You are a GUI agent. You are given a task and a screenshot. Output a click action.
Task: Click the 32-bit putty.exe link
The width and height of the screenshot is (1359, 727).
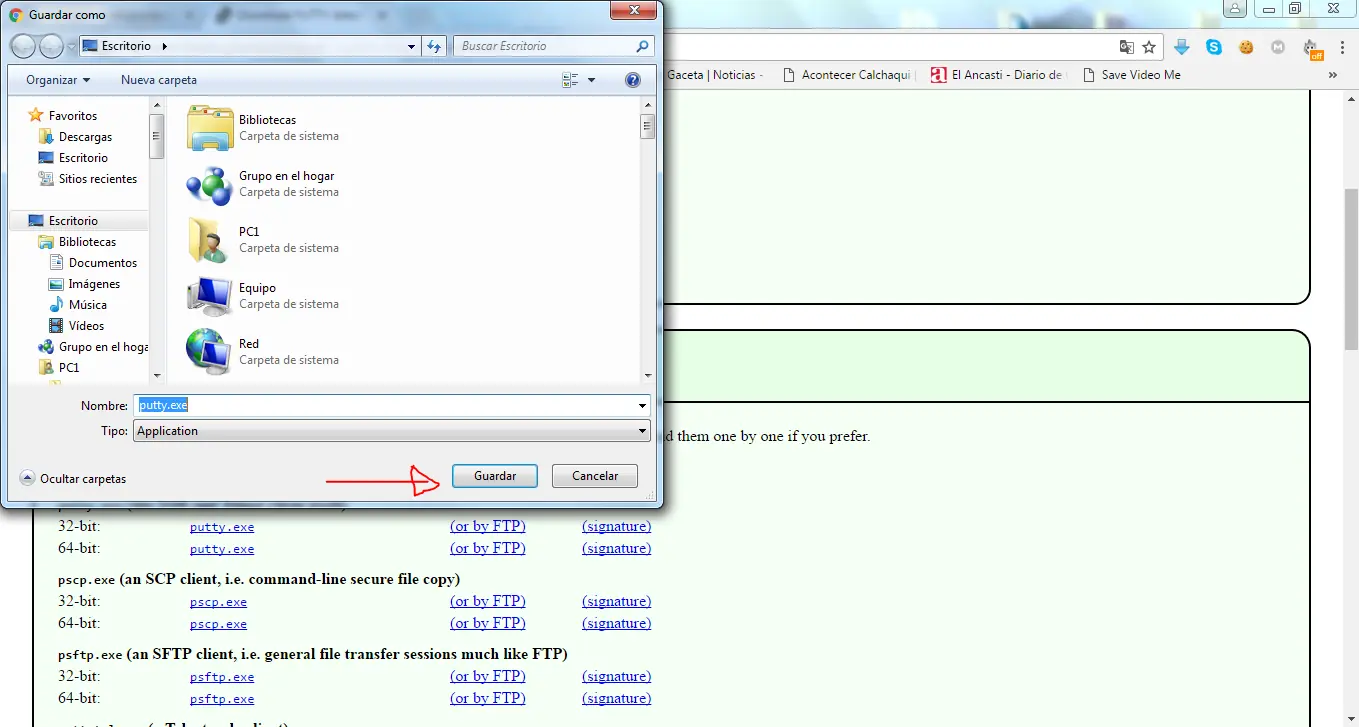[x=222, y=527]
